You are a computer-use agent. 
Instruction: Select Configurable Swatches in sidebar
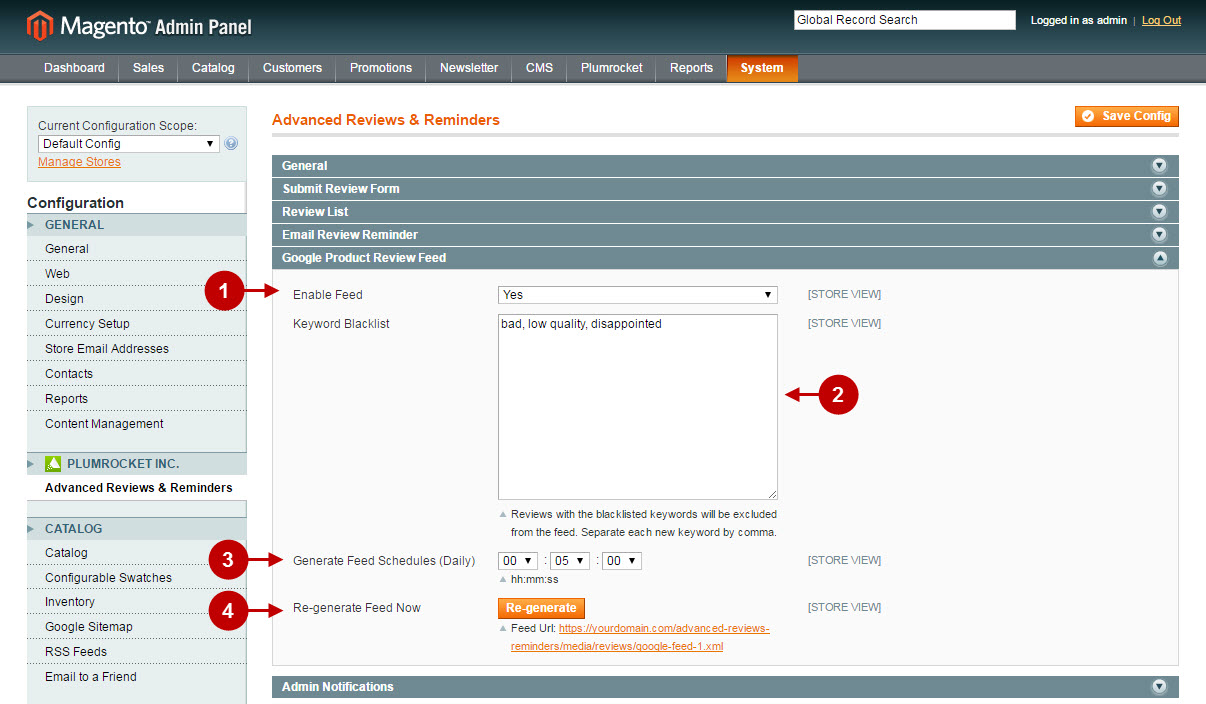(x=108, y=578)
